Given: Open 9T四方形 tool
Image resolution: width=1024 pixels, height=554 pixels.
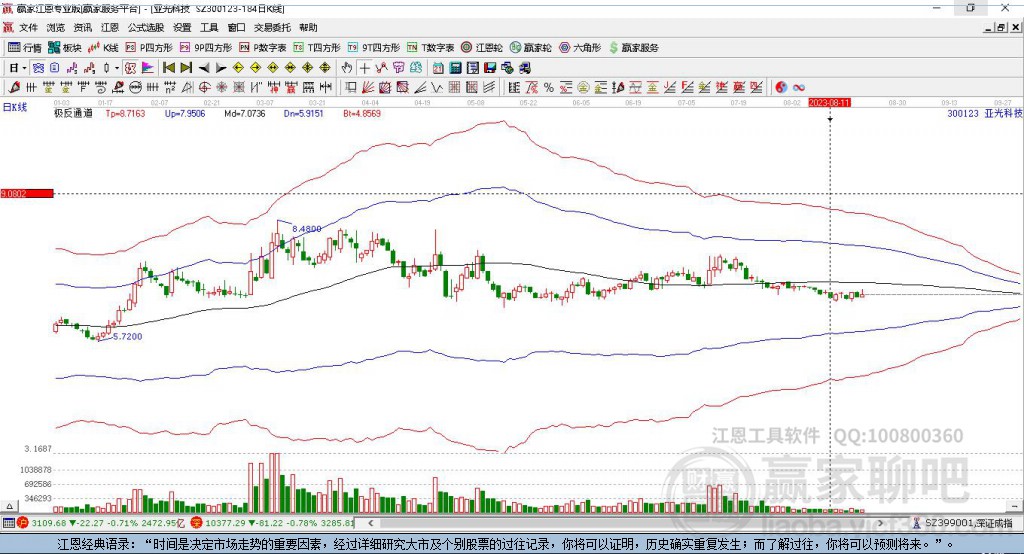Looking at the screenshot, I should tap(374, 48).
